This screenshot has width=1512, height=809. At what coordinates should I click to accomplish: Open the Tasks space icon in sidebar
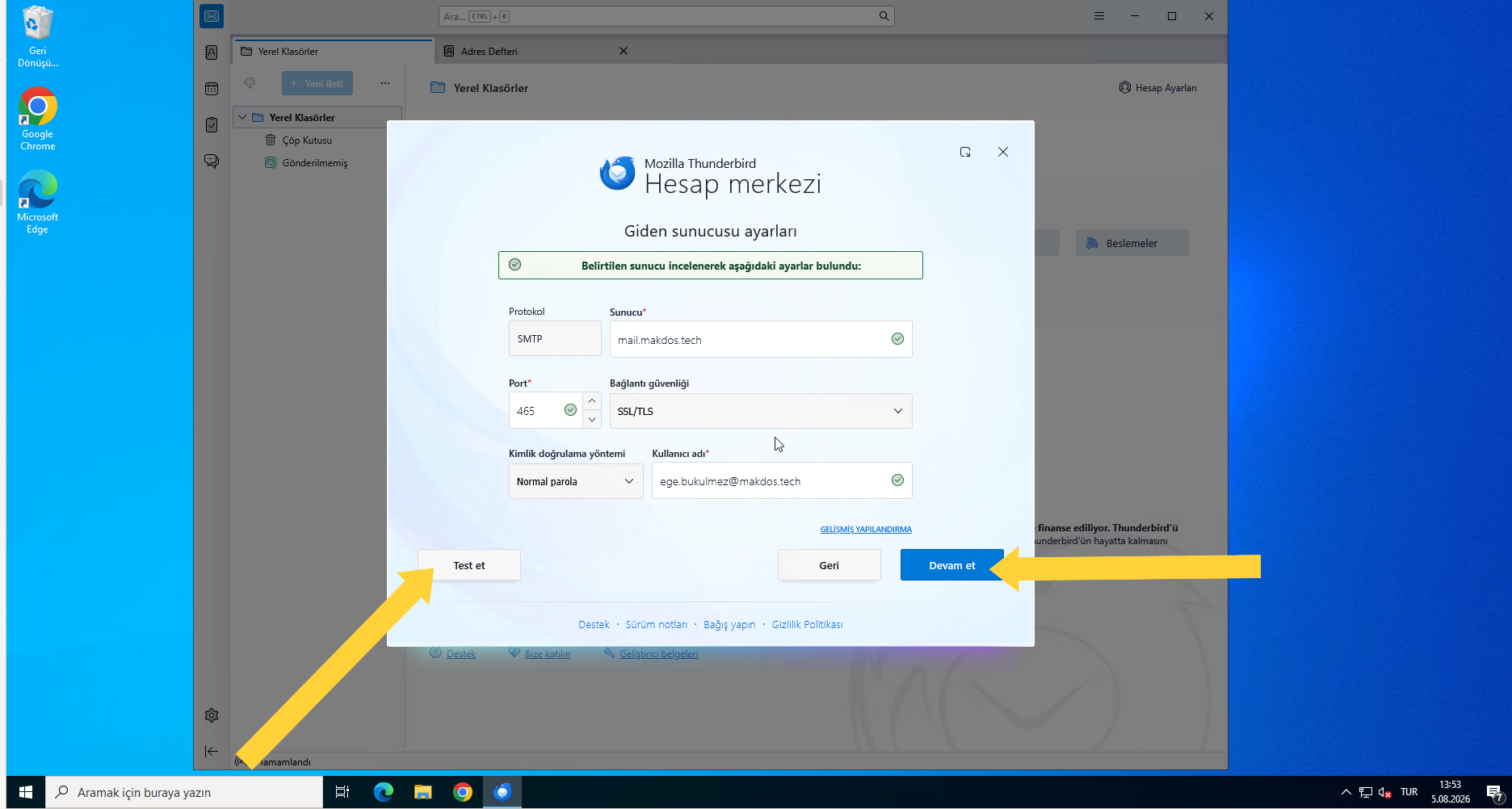click(x=212, y=125)
